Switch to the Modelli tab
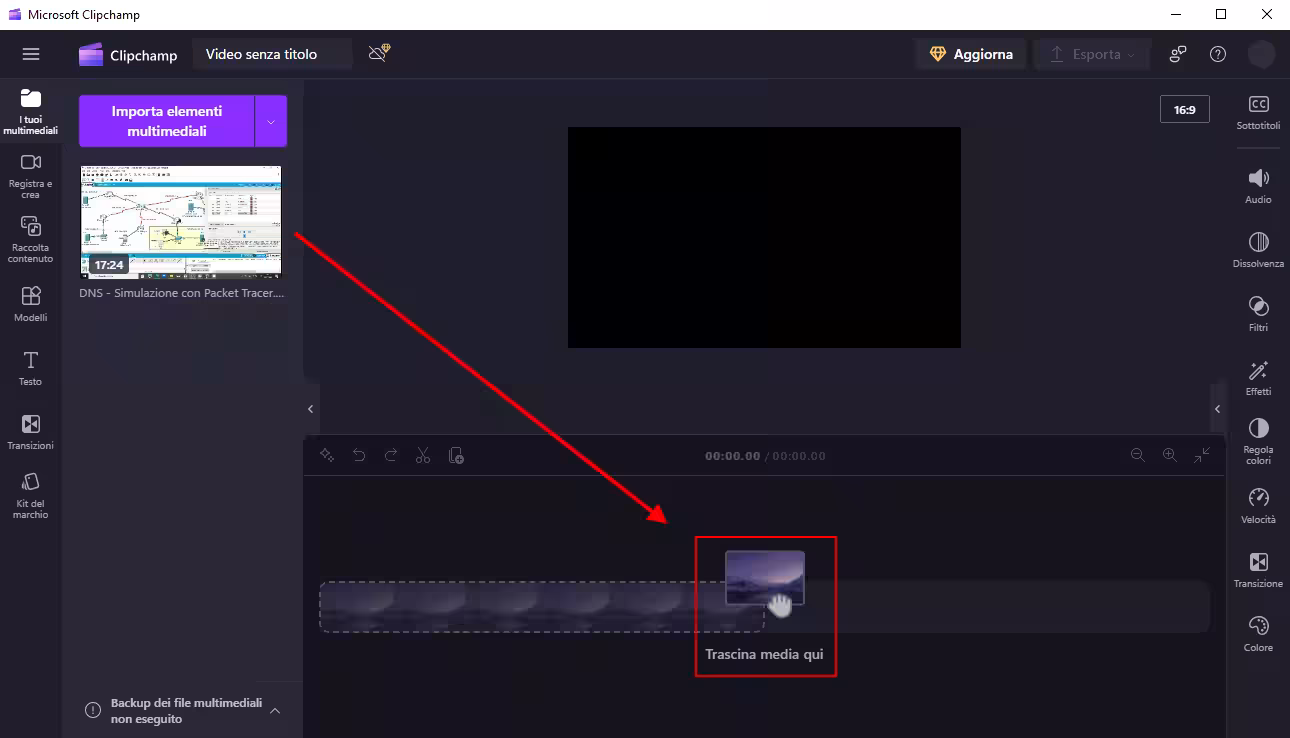Viewport: 1290px width, 738px height. (x=31, y=304)
